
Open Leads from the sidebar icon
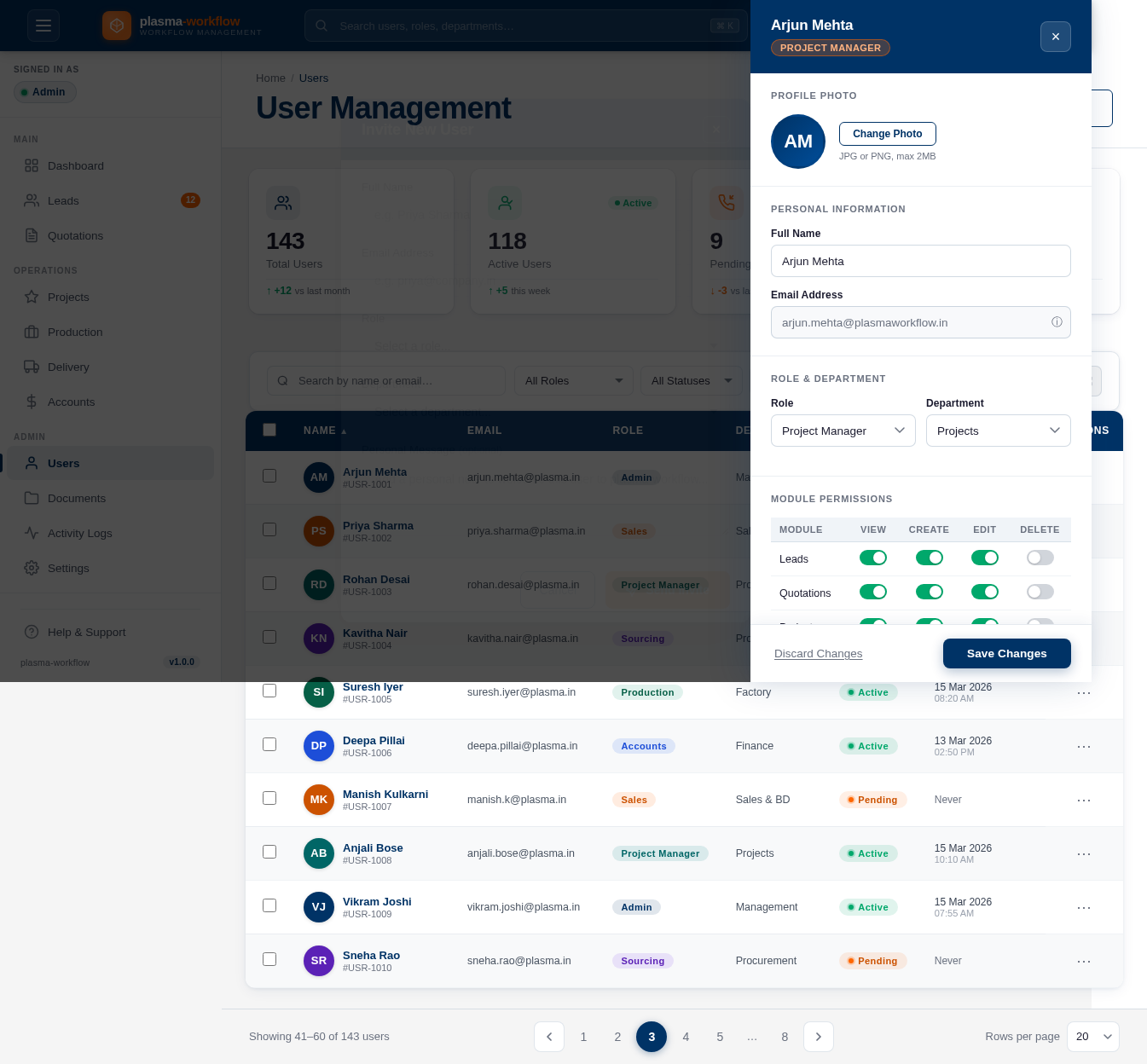(32, 200)
